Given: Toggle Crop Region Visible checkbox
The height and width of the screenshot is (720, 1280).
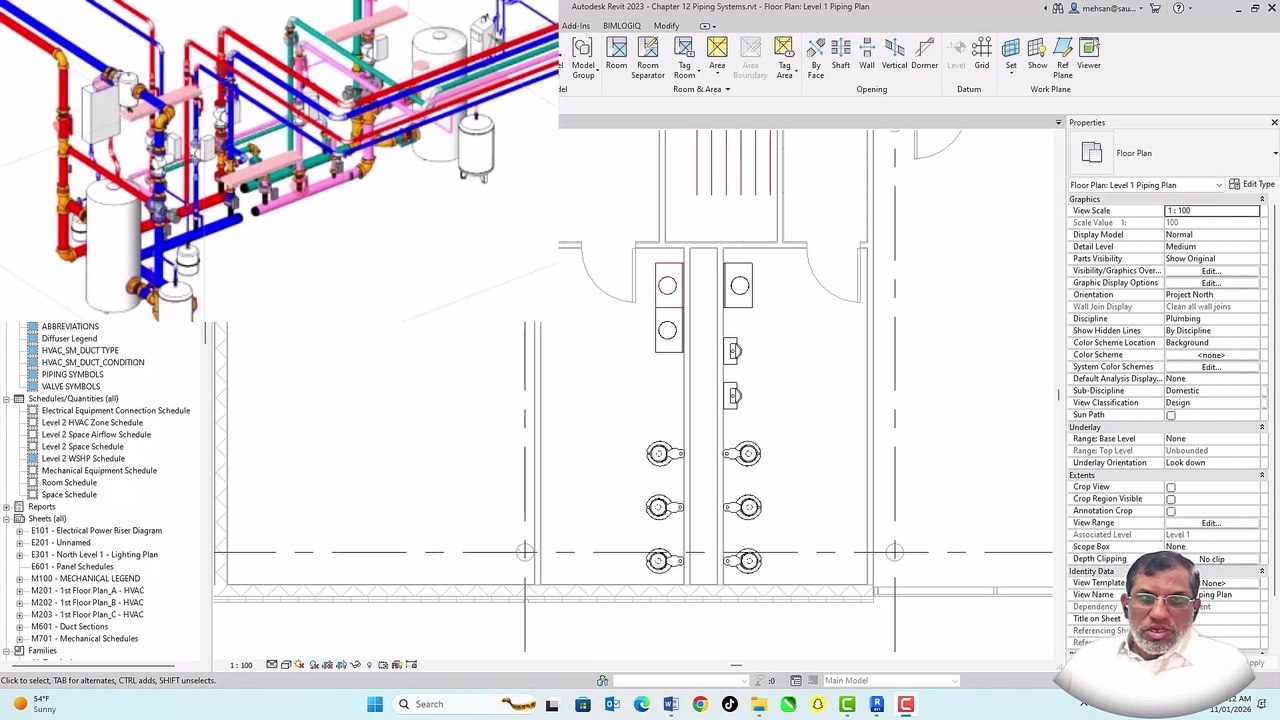Looking at the screenshot, I should 1171,499.
